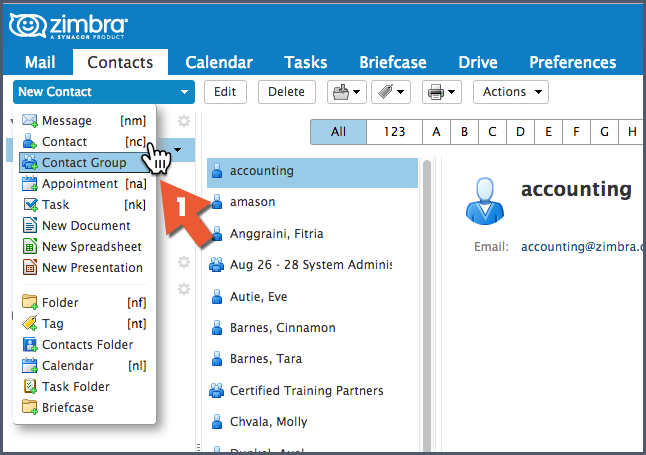Collapse the New Contact dropdown arrow
Viewport: 646px width, 455px height.
[185, 92]
